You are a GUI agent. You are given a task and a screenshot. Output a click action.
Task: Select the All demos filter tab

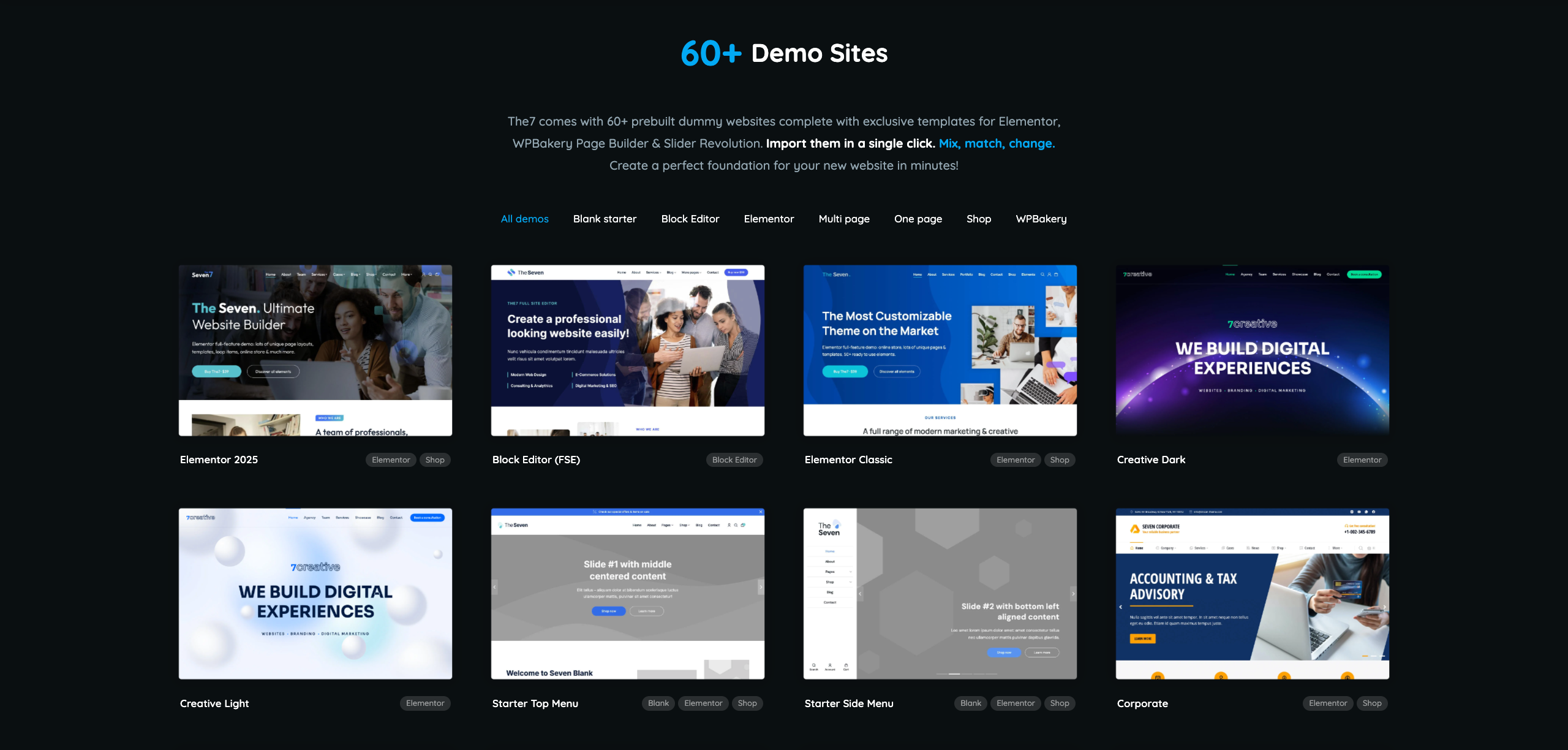524,219
